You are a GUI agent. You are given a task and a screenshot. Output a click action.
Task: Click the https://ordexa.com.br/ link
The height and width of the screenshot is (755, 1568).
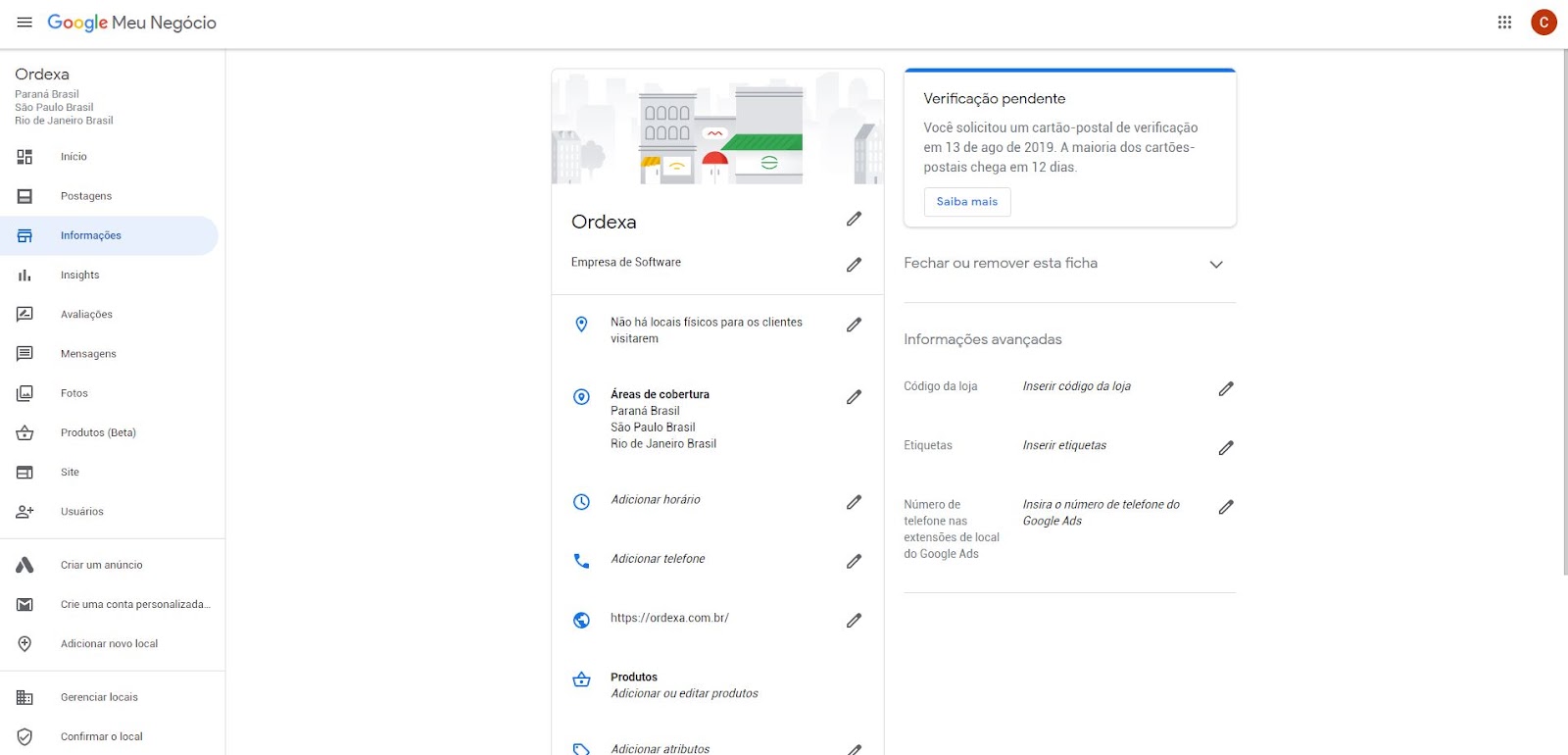tap(669, 618)
